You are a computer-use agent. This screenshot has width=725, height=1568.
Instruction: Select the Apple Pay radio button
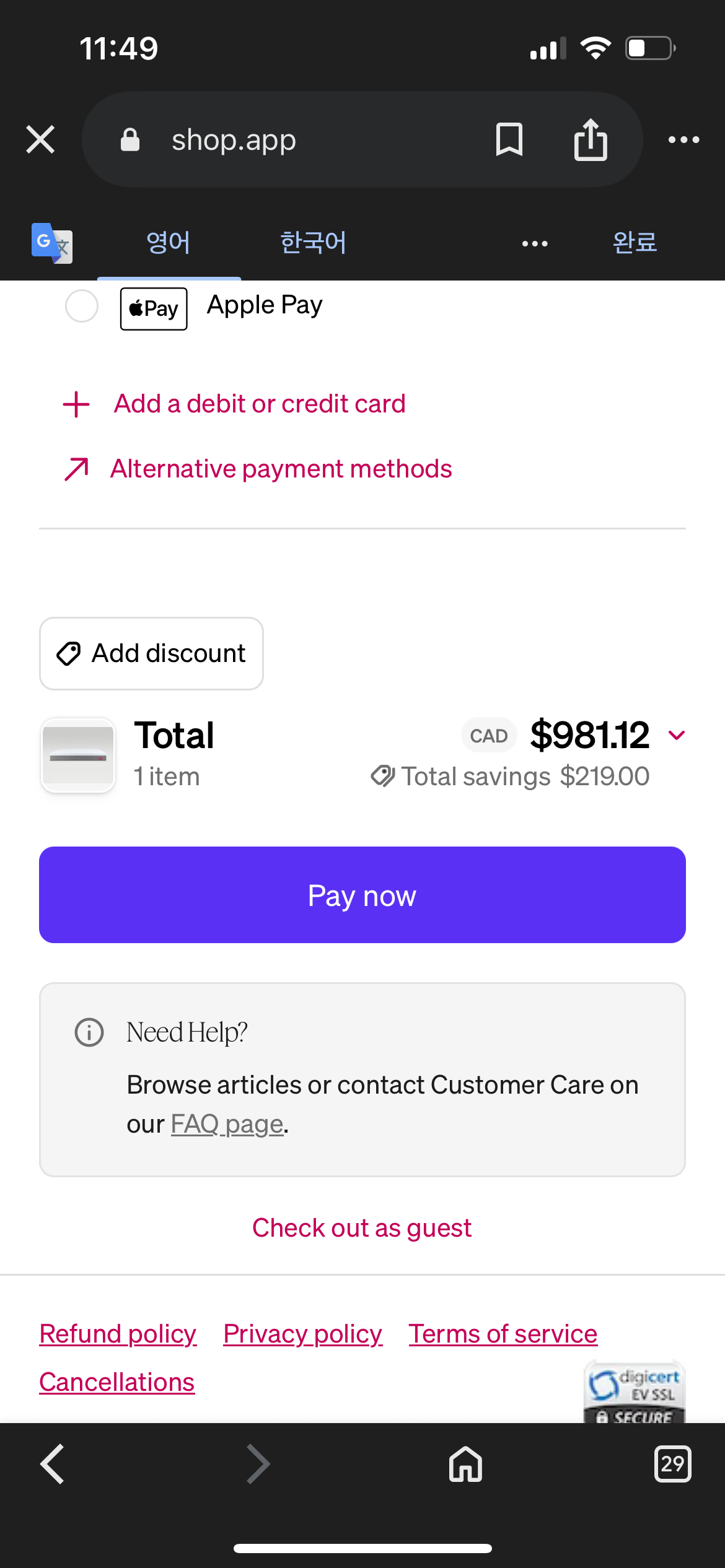(82, 306)
